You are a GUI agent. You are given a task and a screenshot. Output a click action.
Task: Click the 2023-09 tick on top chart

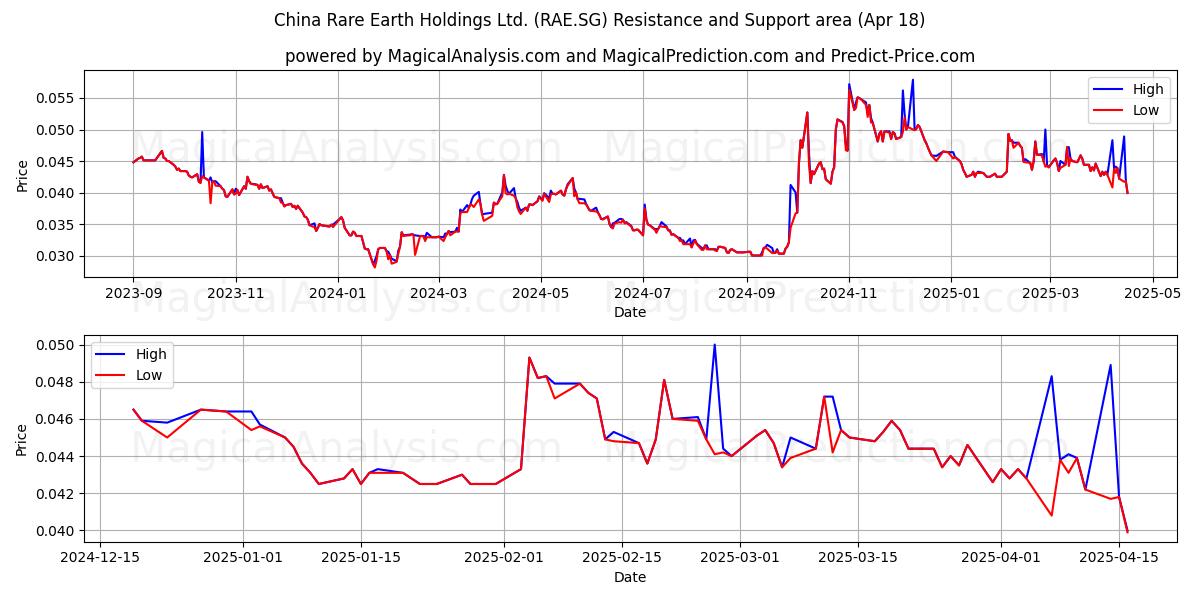click(x=133, y=293)
